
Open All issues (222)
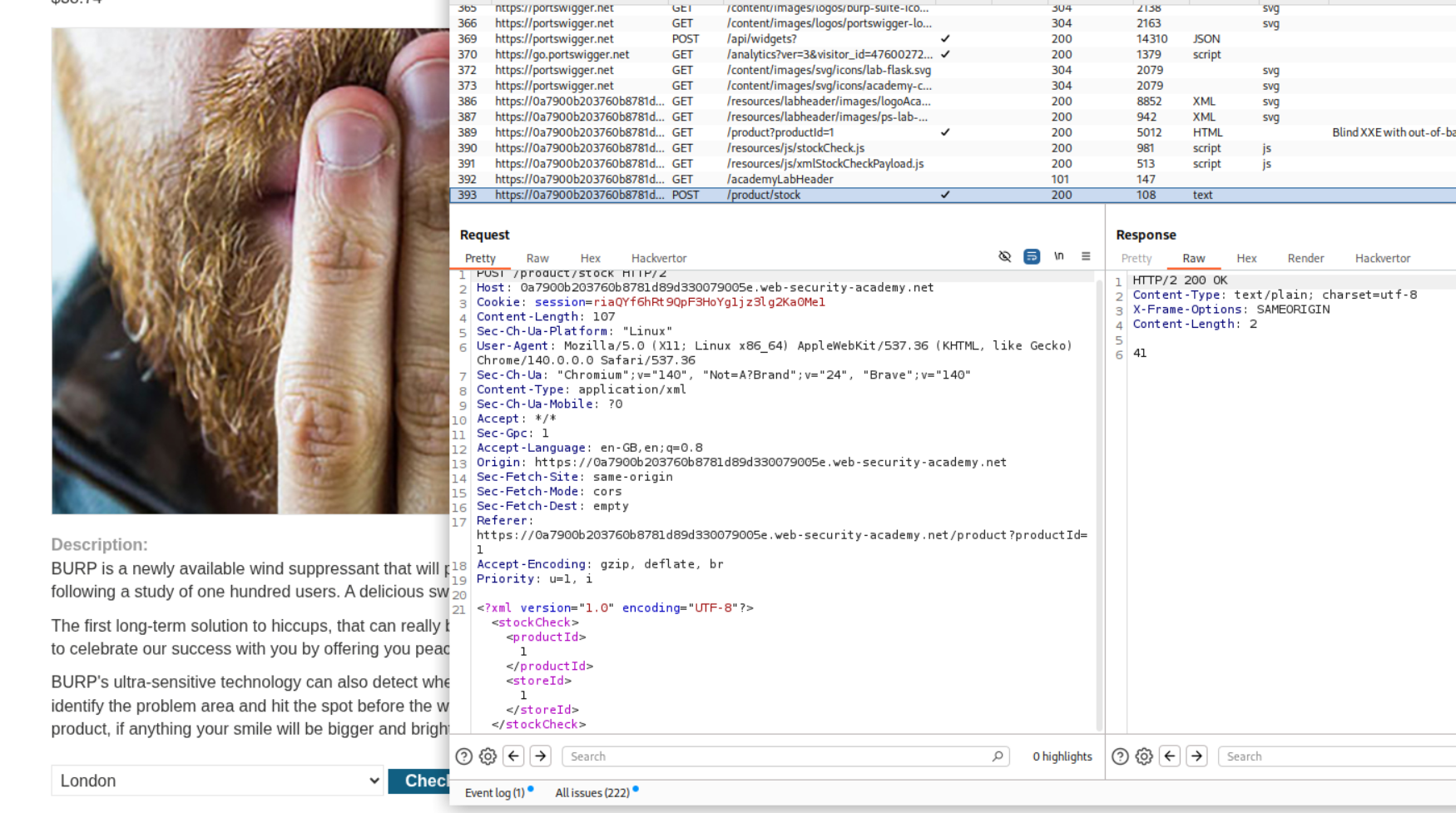point(592,793)
